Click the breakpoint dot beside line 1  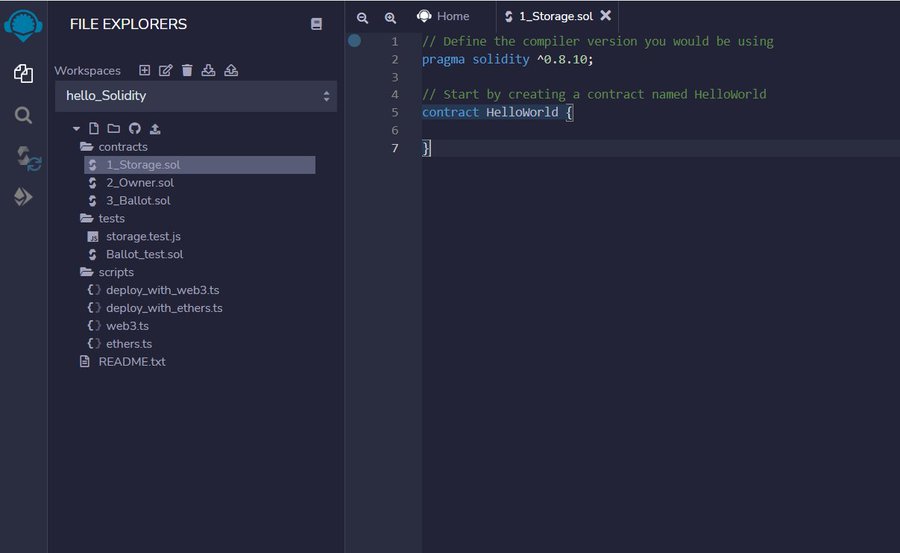click(x=355, y=41)
